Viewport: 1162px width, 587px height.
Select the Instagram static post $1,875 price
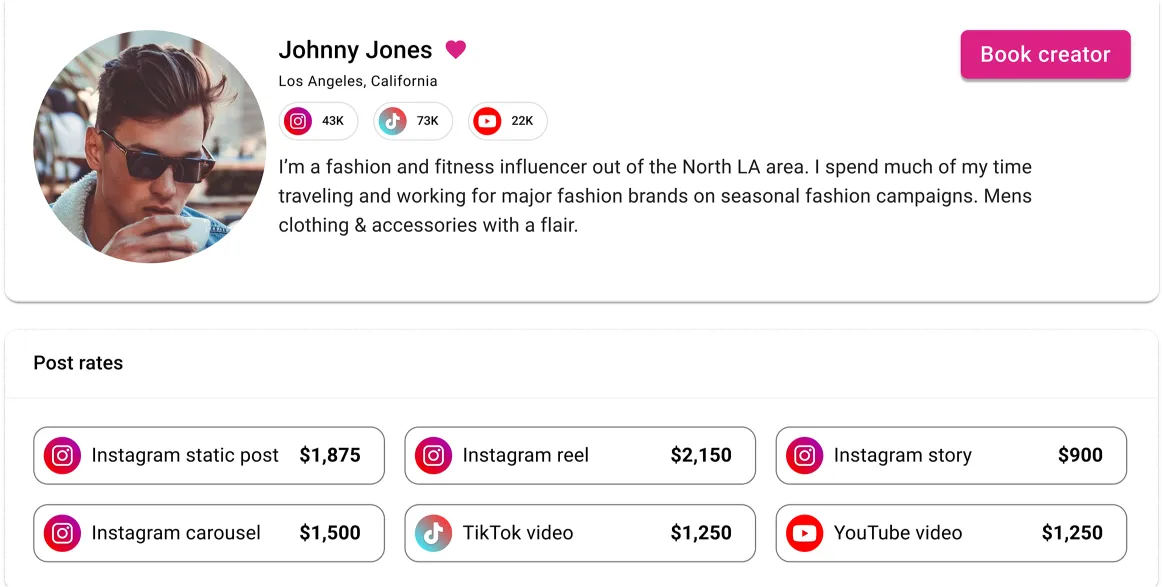[x=330, y=455]
